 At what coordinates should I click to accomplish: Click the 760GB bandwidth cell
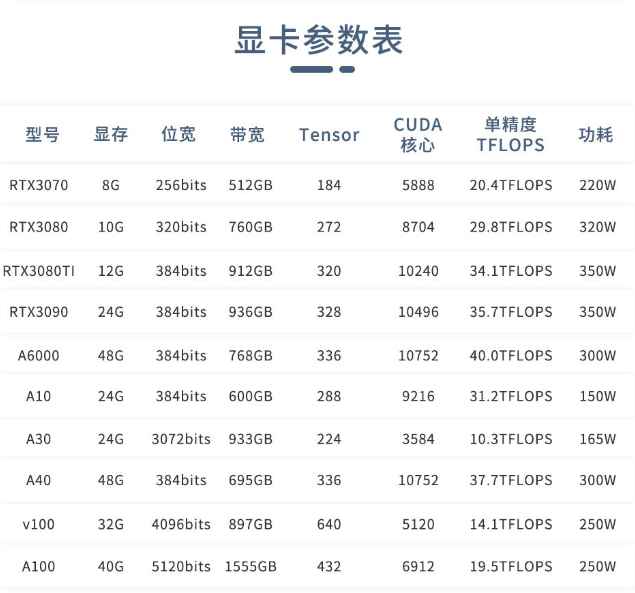tap(251, 227)
